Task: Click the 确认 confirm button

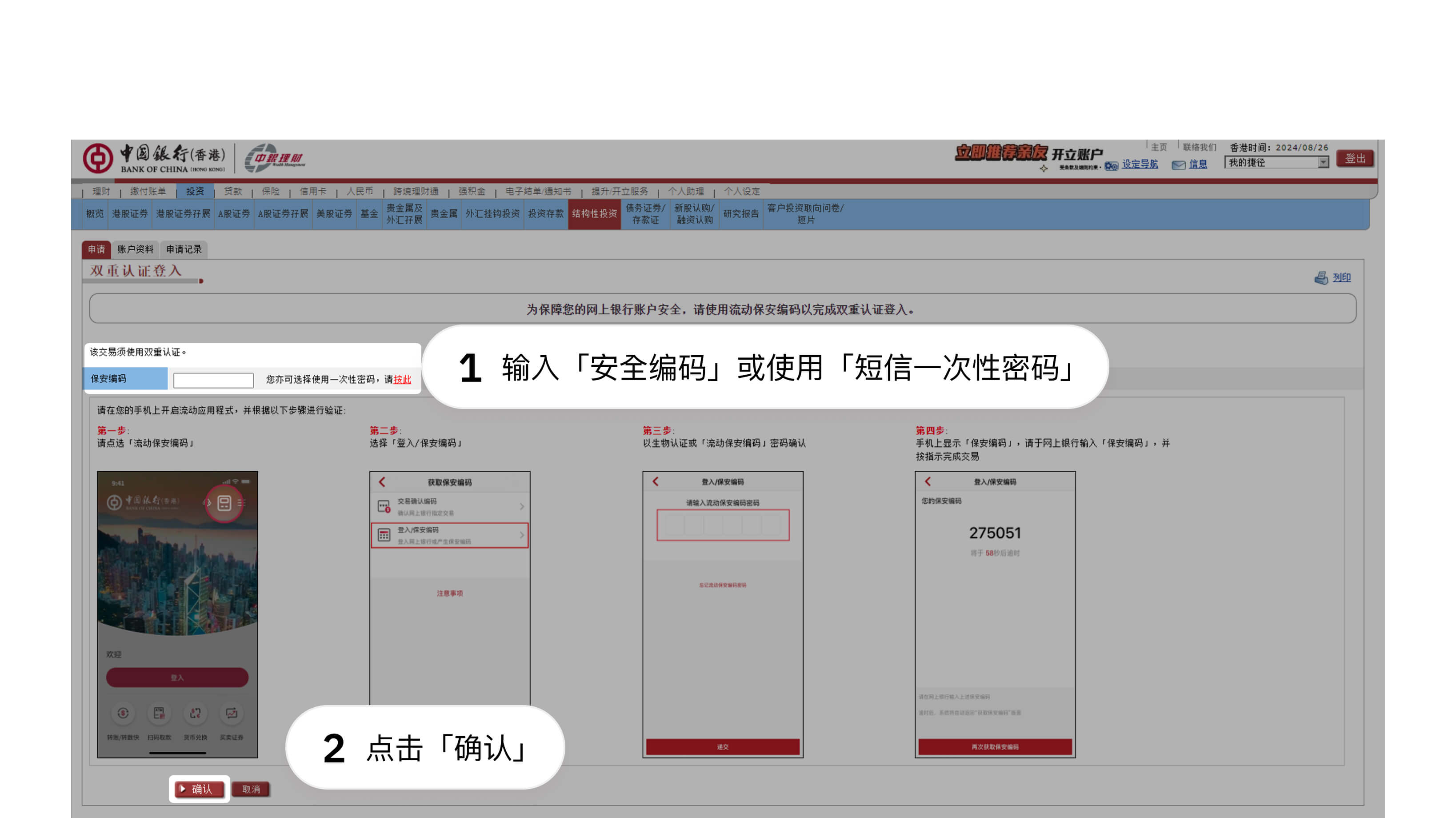Action: 200,789
